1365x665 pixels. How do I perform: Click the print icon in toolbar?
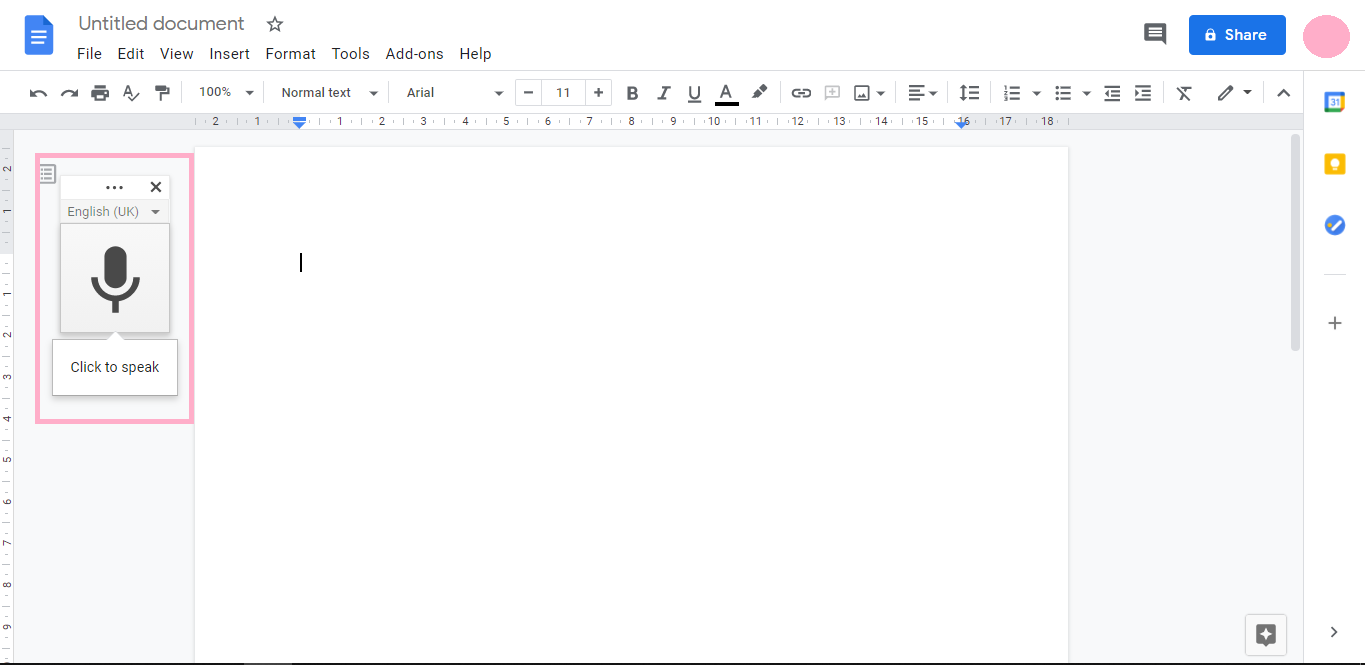pos(100,93)
